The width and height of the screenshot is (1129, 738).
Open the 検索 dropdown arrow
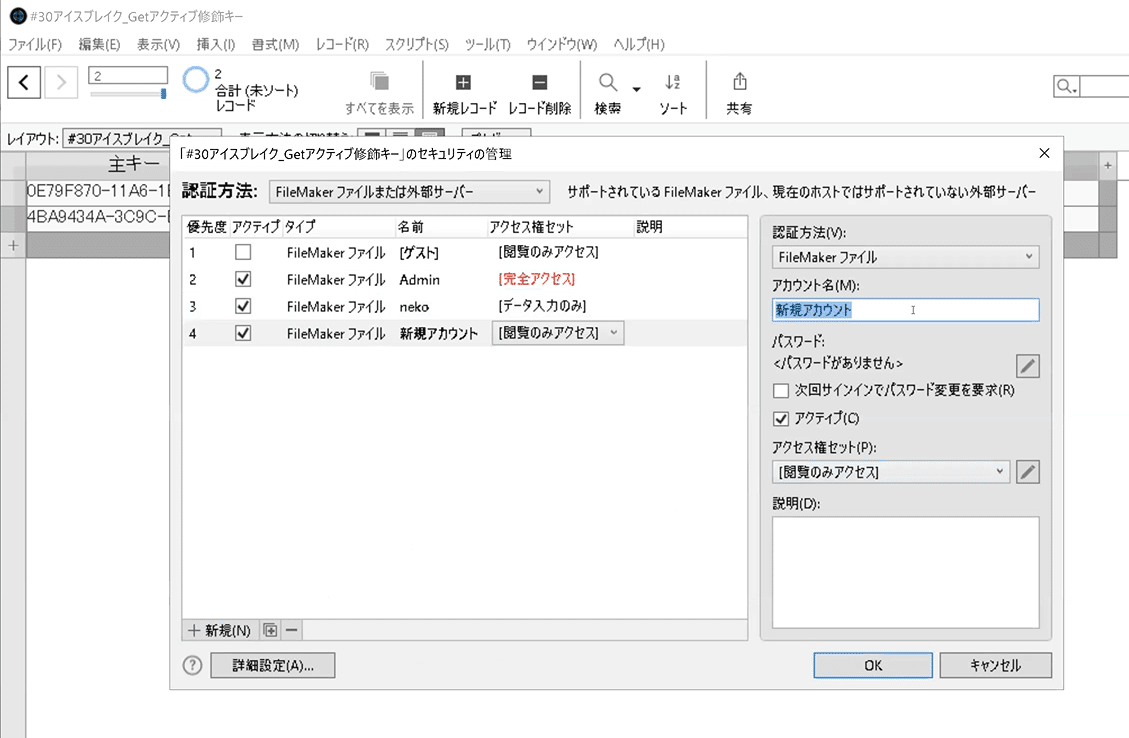pos(637,89)
